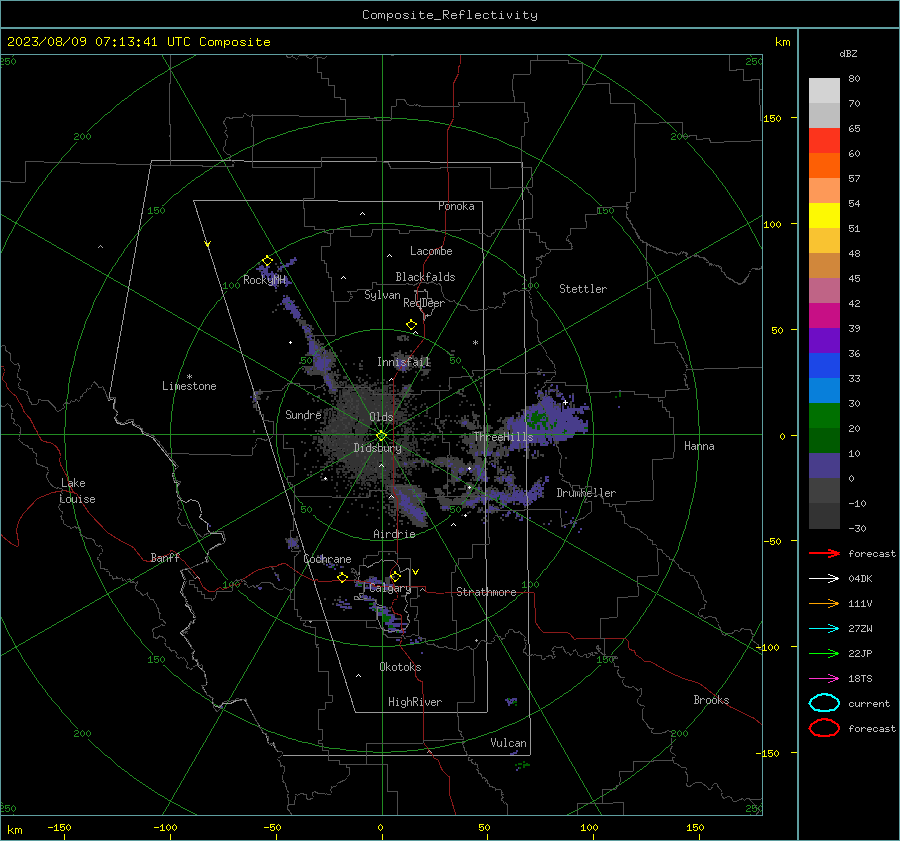
Task: Click the orange swatch between 60 and 57 dBZ
Action: [x=824, y=166]
